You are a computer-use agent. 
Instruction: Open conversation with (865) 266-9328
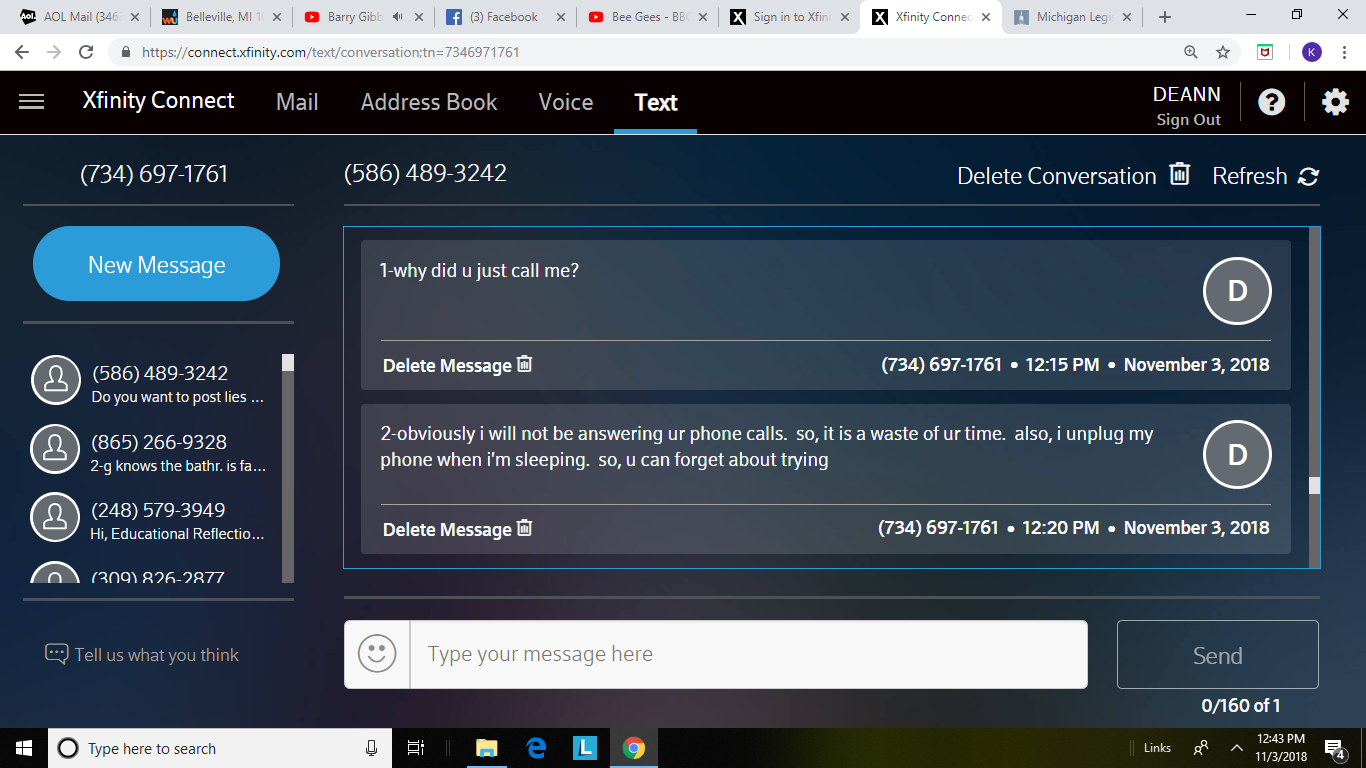(x=158, y=452)
